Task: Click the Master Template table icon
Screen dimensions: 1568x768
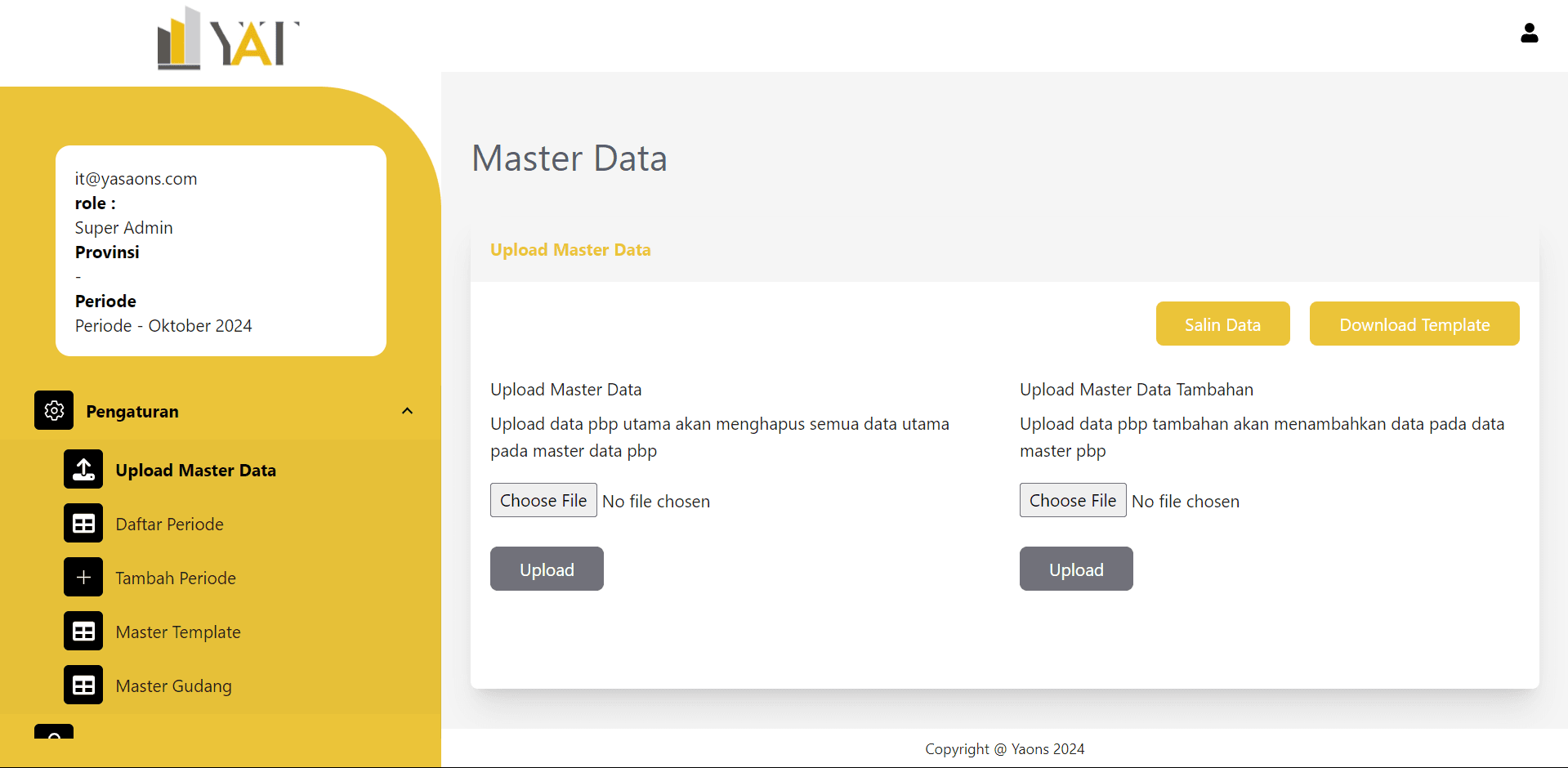Action: pos(83,631)
